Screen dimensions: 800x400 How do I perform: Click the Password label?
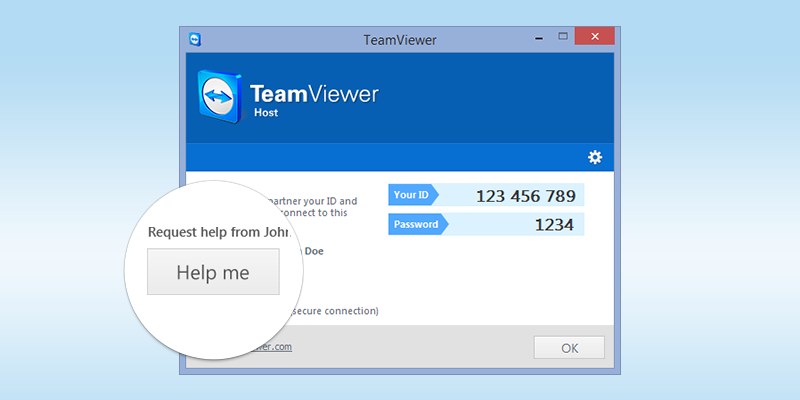tap(418, 224)
